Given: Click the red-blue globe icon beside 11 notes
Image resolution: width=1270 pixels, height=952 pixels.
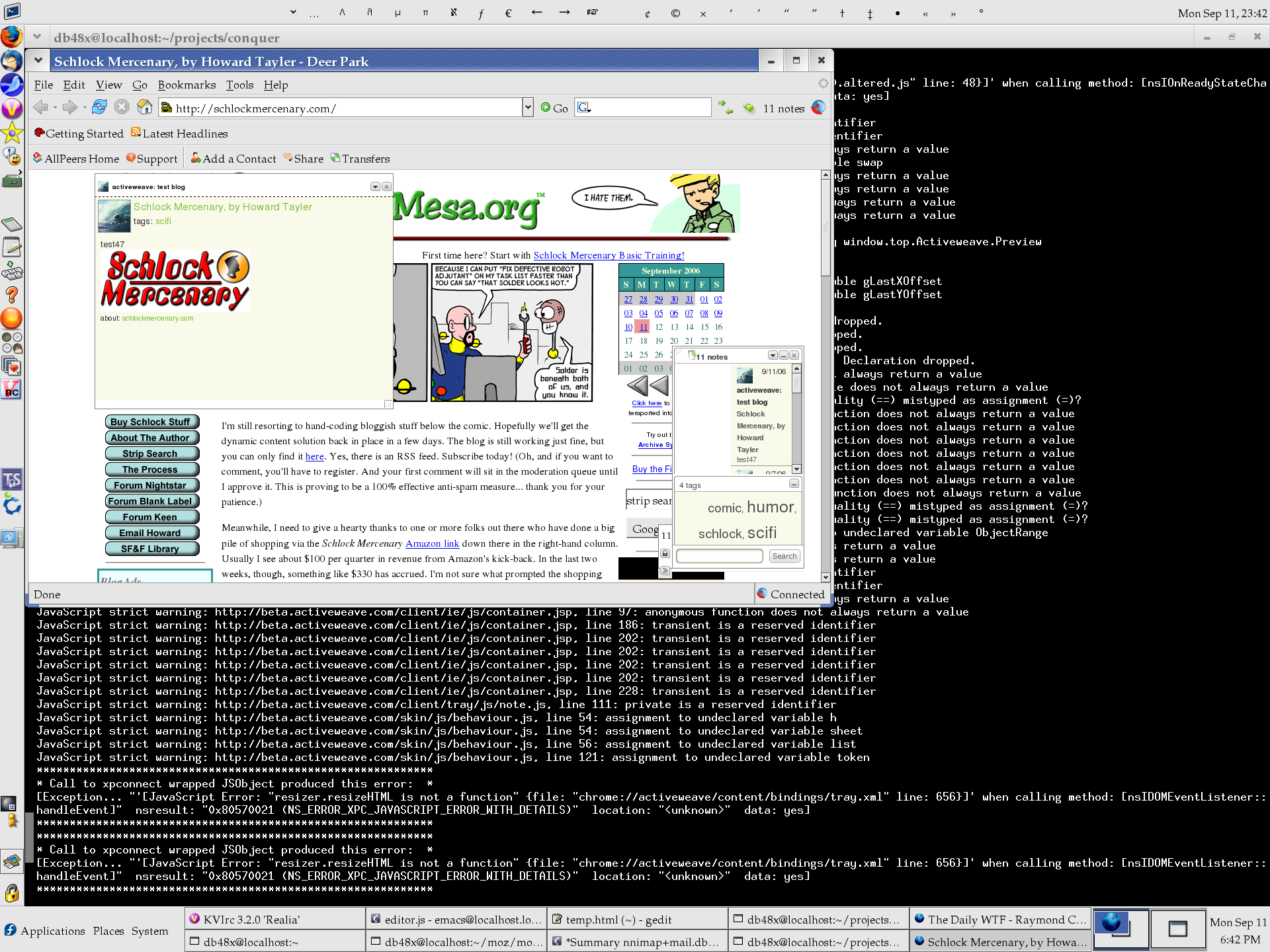Looking at the screenshot, I should click(x=818, y=108).
